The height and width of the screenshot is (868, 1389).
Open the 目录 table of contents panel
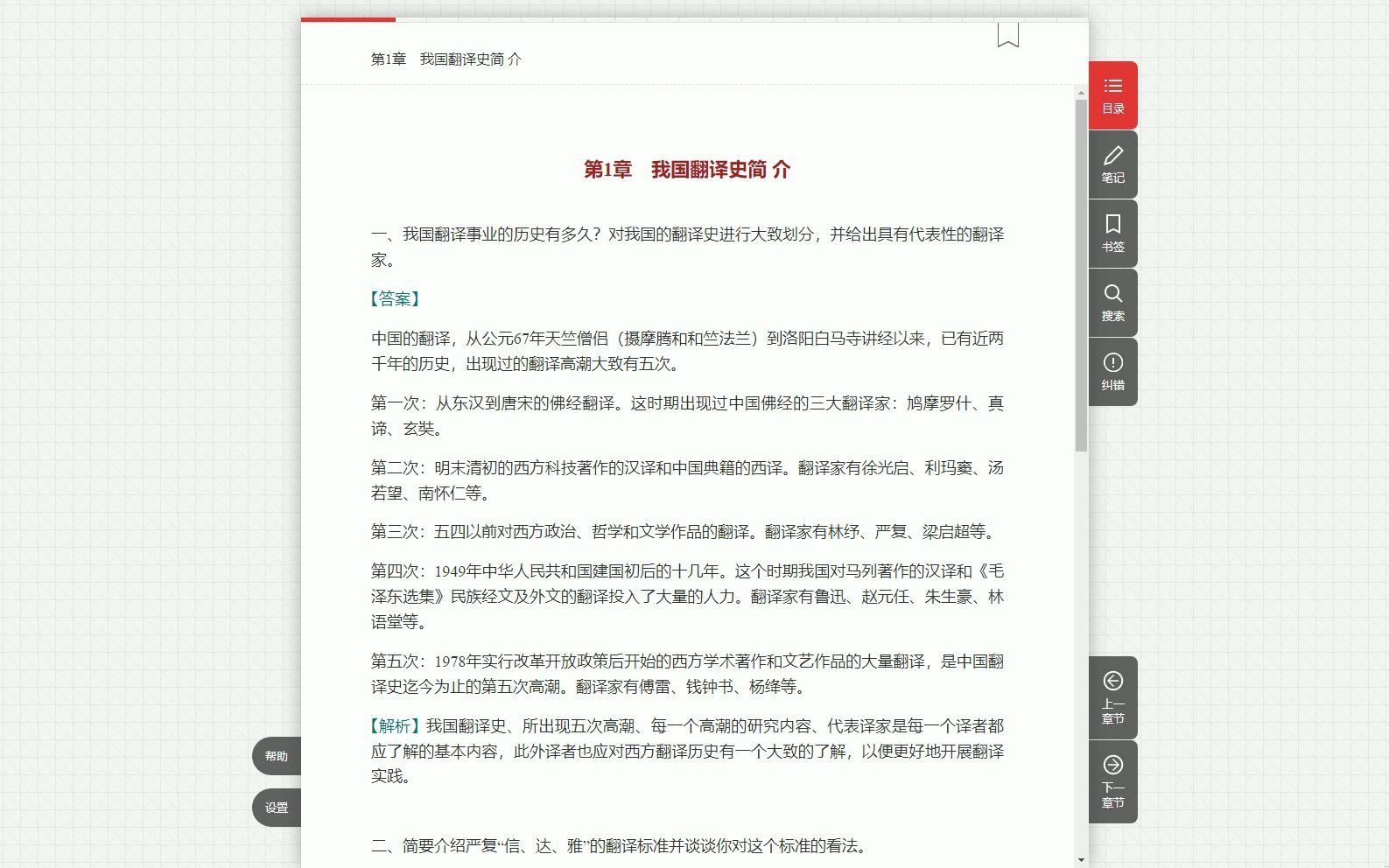pos(1112,95)
